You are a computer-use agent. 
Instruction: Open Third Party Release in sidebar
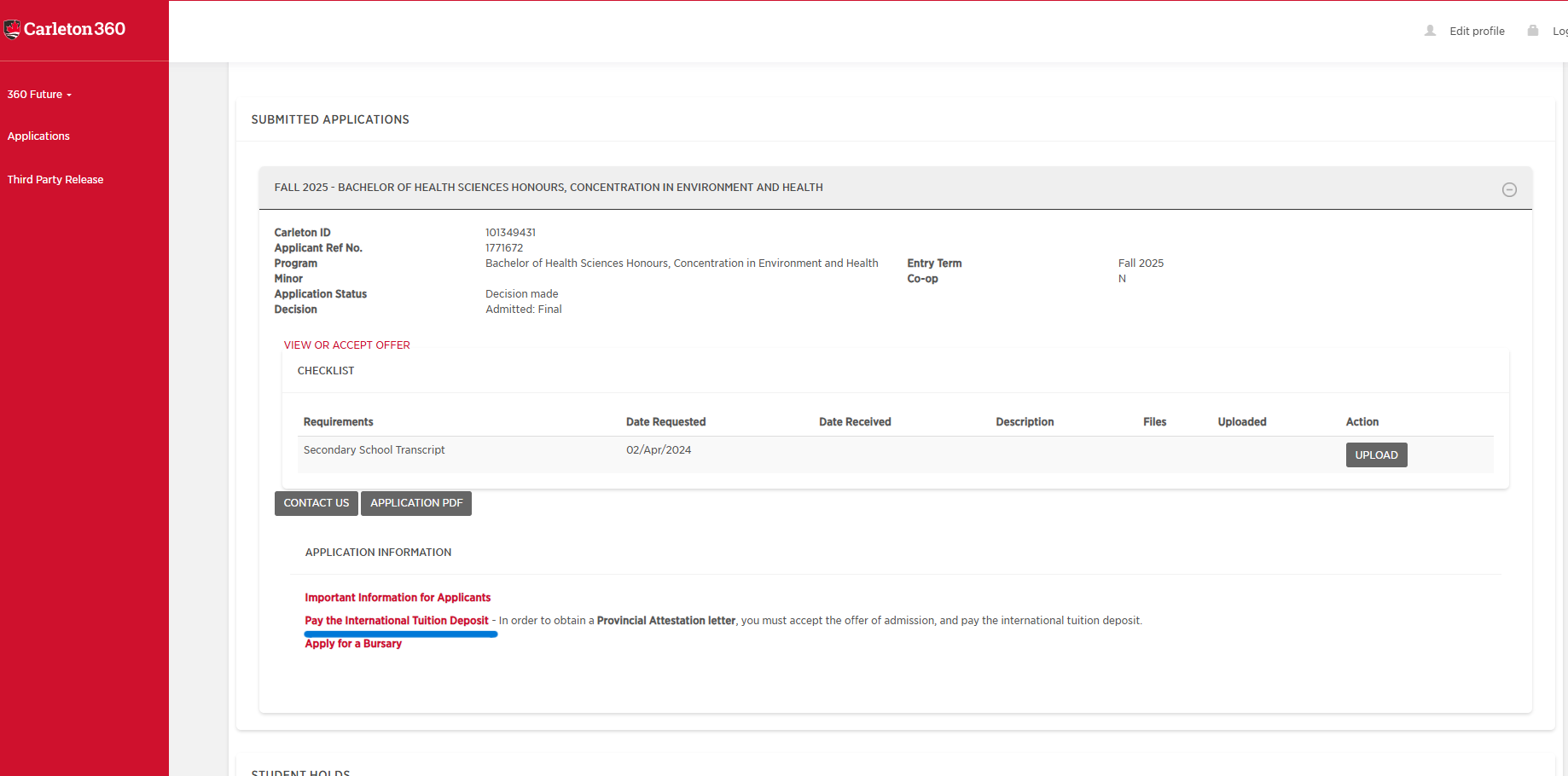coord(55,180)
